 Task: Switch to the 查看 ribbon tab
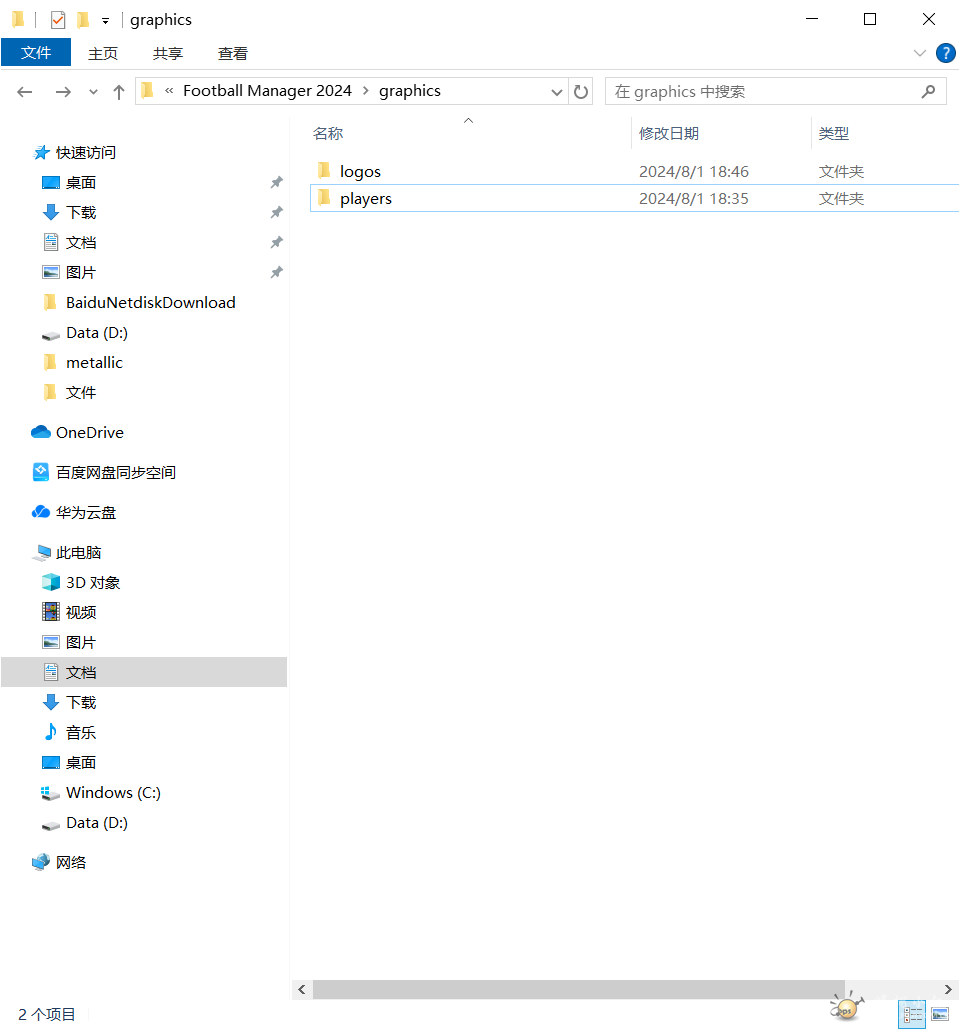pyautogui.click(x=233, y=53)
